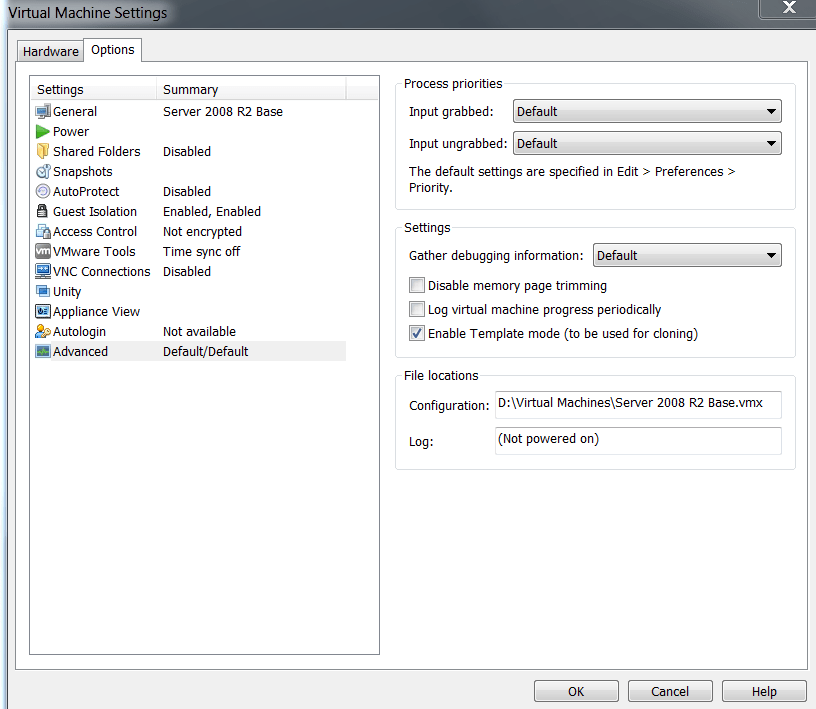This screenshot has height=709, width=816.
Task: Select the 'AutoProtect' row label
Action: [x=86, y=192]
